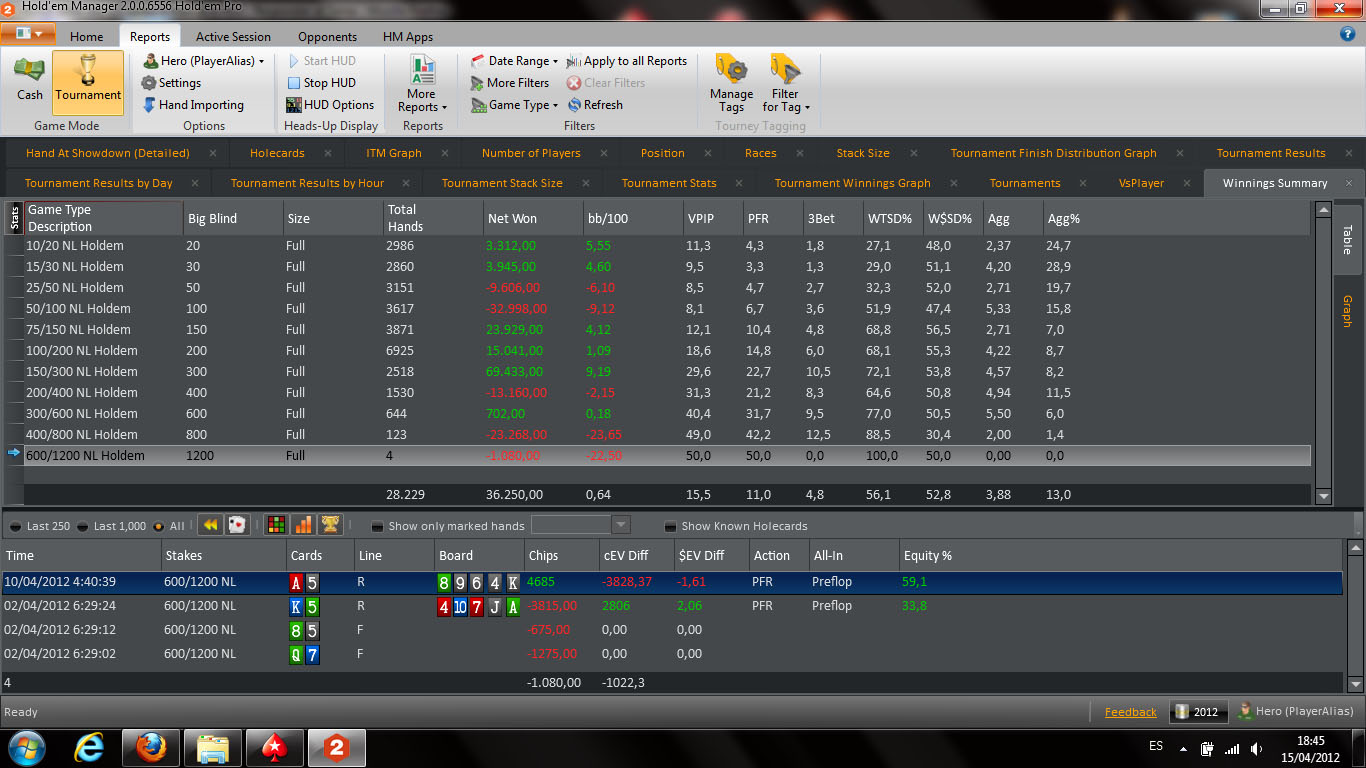
Task: Open Windows Explorer folder in taskbar
Action: pos(213,748)
